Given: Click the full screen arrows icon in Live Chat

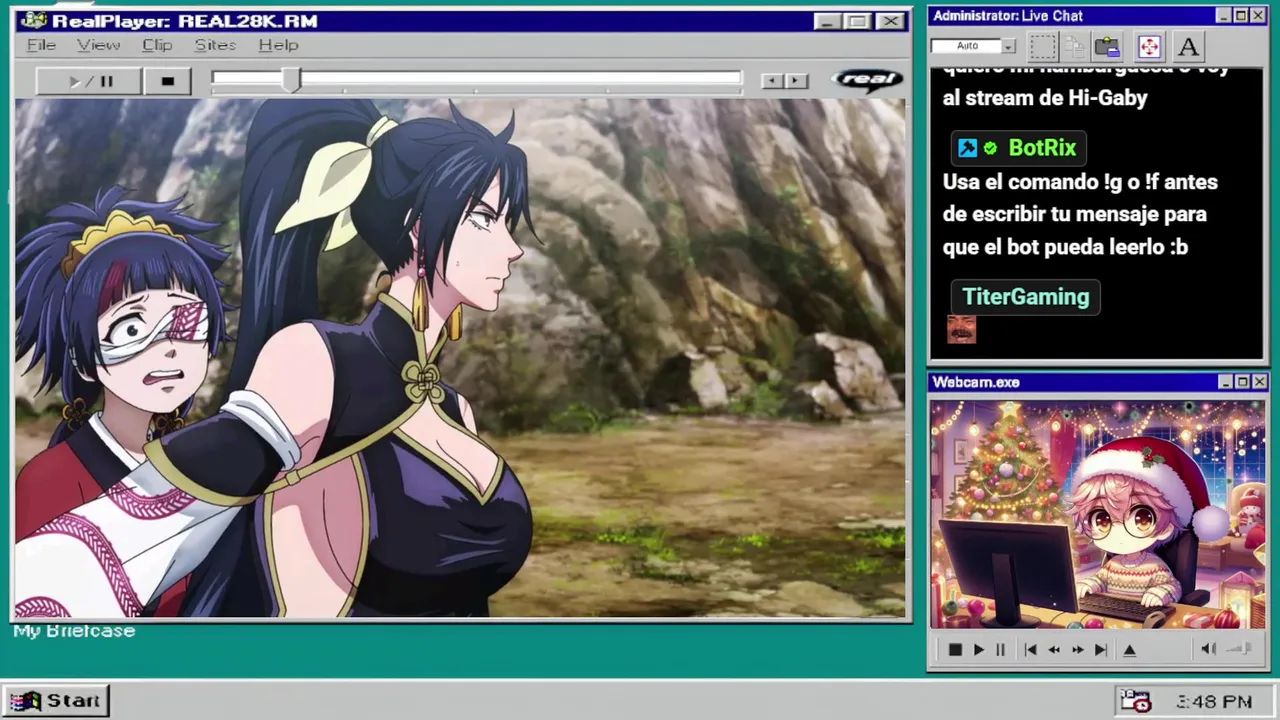Looking at the screenshot, I should point(1149,46).
